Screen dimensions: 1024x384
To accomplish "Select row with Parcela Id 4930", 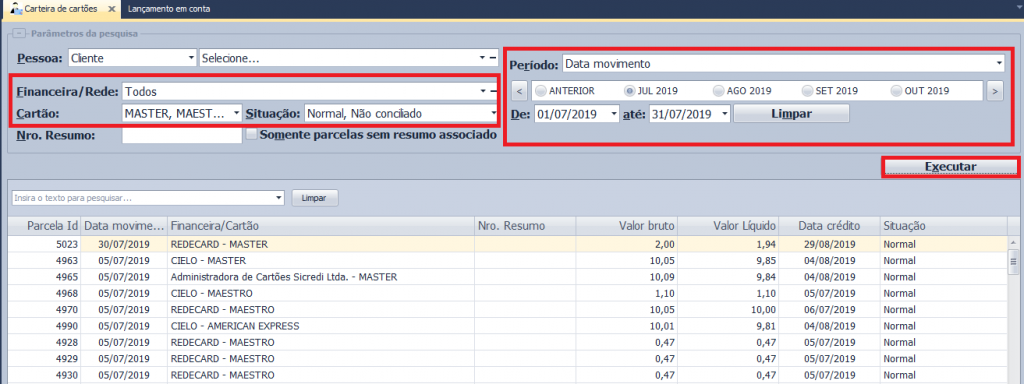I will click(x=507, y=375).
